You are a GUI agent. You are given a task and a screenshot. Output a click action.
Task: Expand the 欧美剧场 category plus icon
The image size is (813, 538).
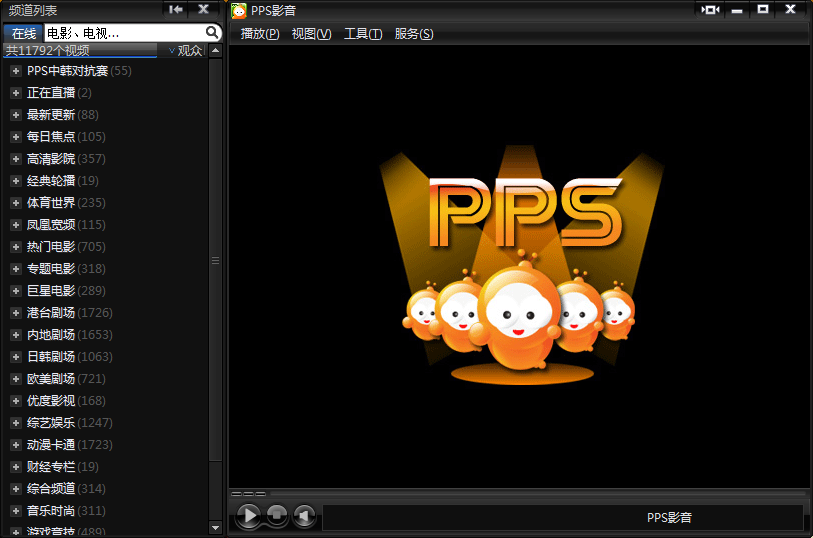pos(16,379)
